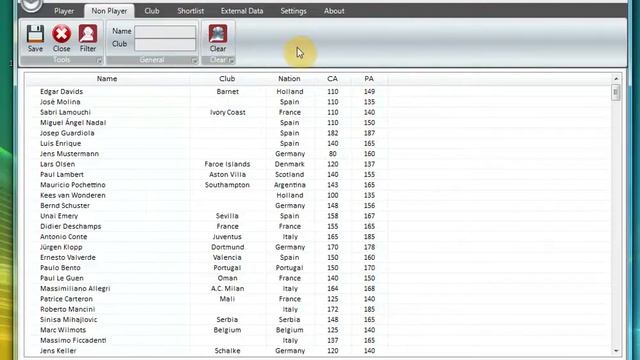
Task: Click the A.C. Milan club cell
Action: 227,289
